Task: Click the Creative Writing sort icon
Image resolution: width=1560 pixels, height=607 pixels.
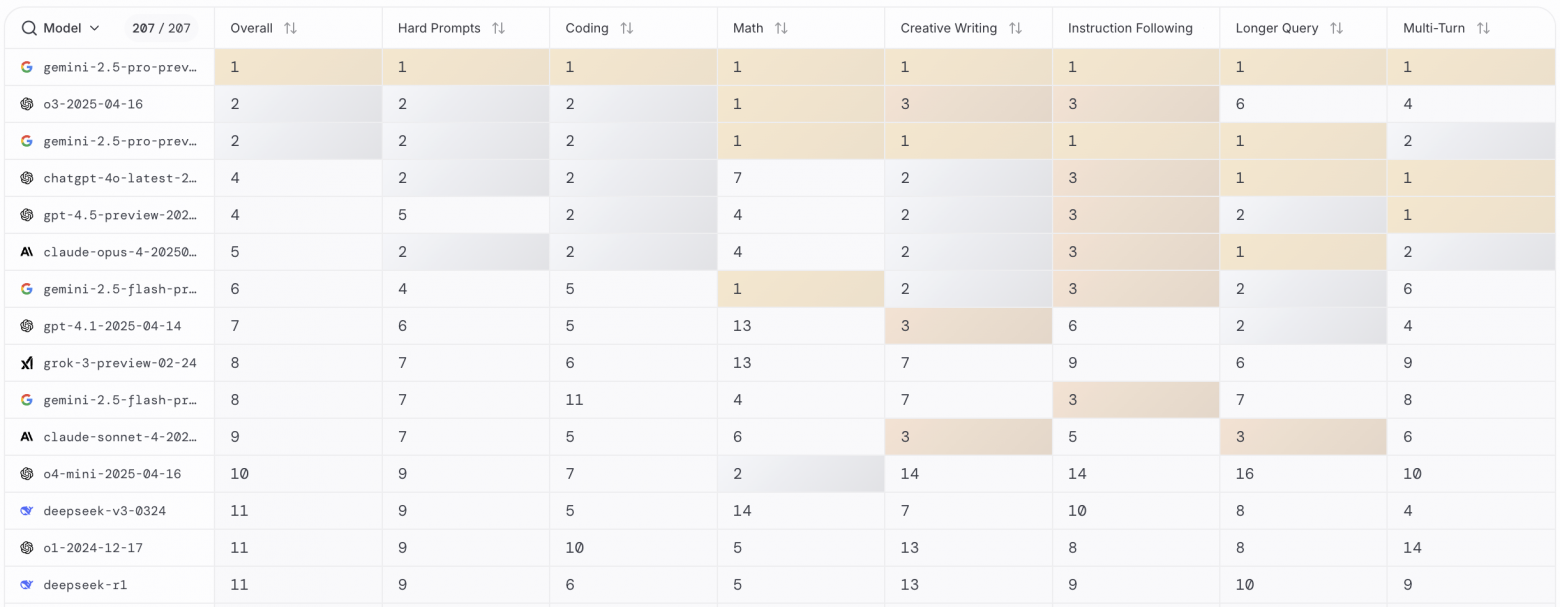Action: pyautogui.click(x=1015, y=28)
